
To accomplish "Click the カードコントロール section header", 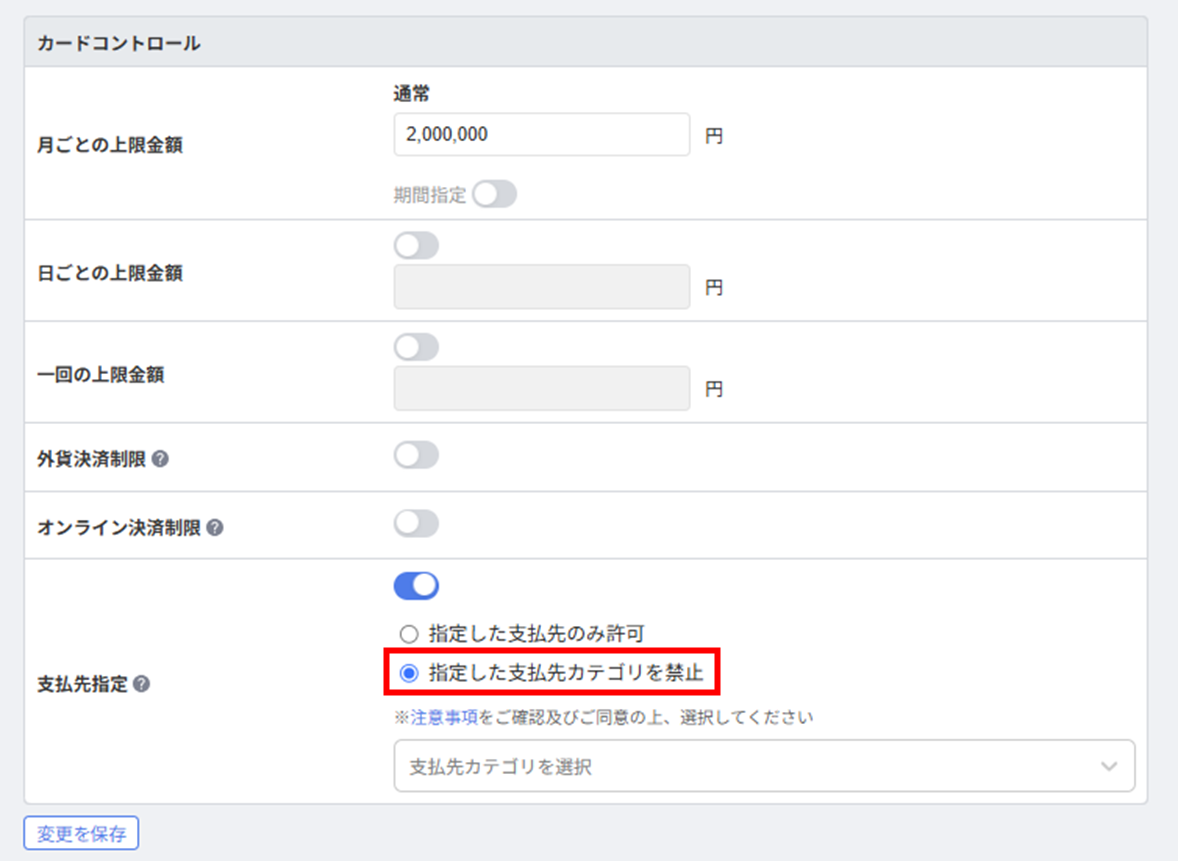I will pyautogui.click(x=586, y=43).
